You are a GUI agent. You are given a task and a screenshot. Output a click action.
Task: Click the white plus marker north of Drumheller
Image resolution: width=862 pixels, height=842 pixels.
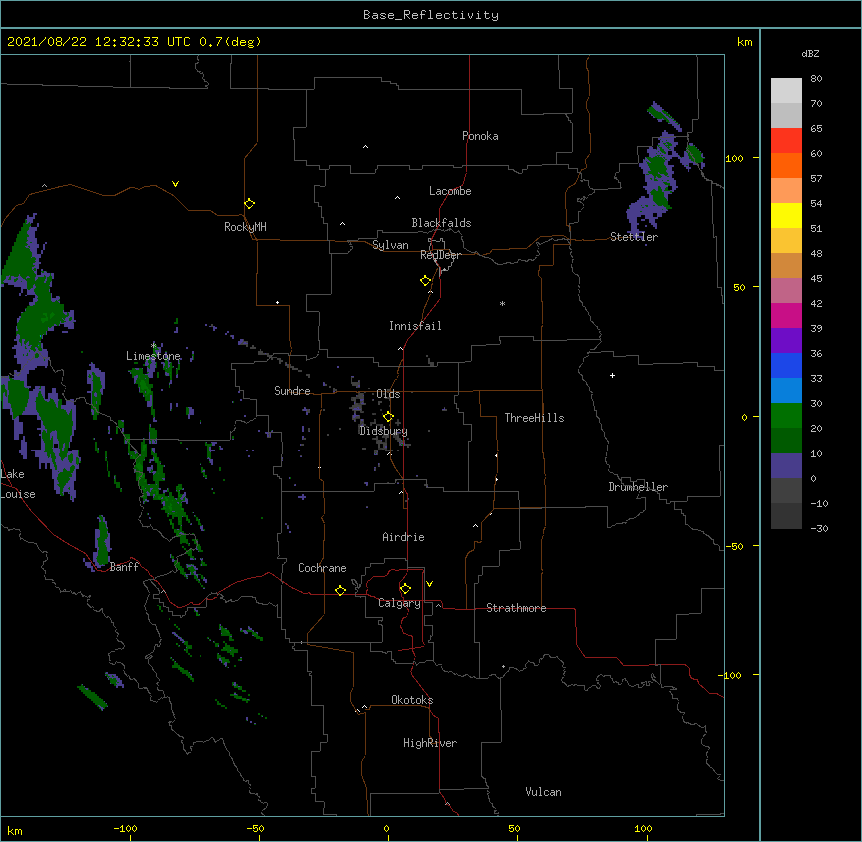pos(612,375)
